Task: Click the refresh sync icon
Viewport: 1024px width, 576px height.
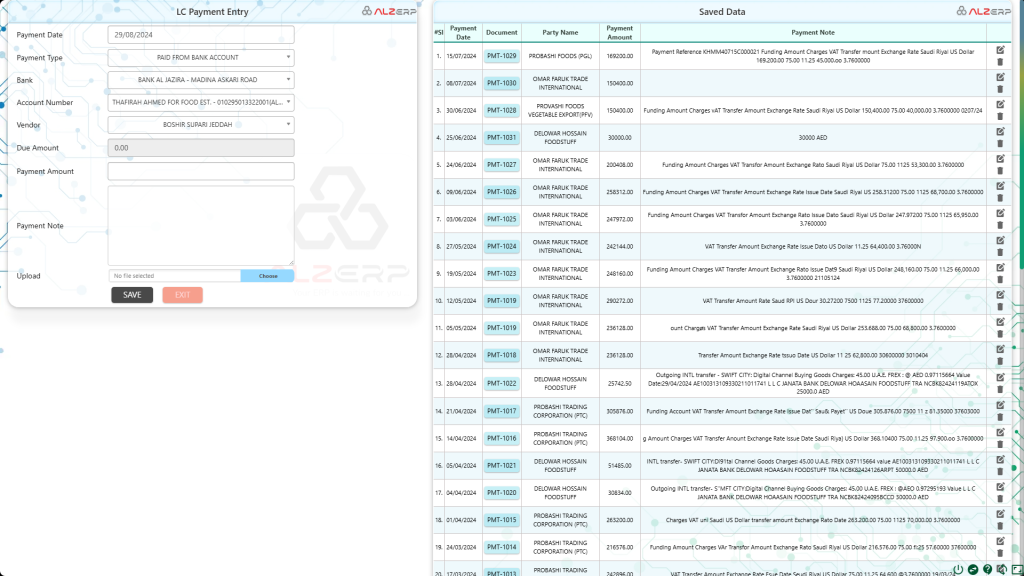Action: [1002, 569]
